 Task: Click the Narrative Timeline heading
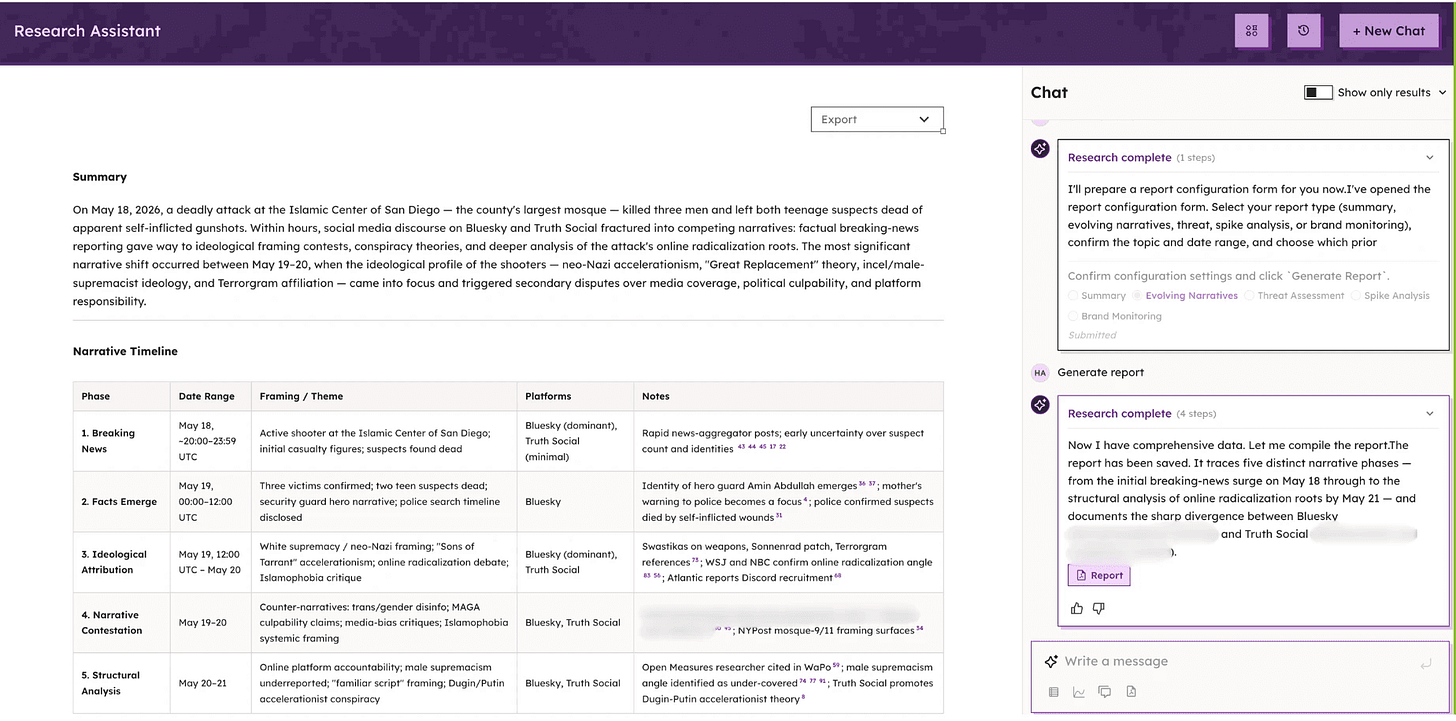pos(125,351)
